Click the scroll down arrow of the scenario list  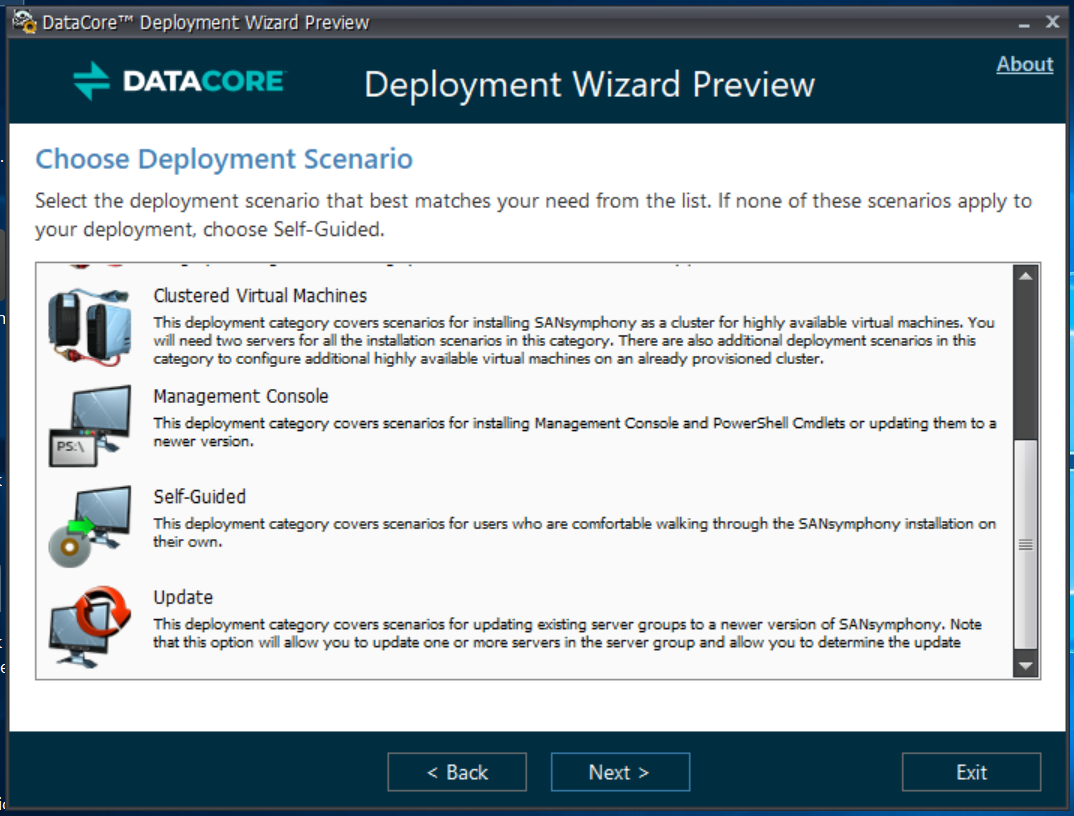[x=1025, y=665]
